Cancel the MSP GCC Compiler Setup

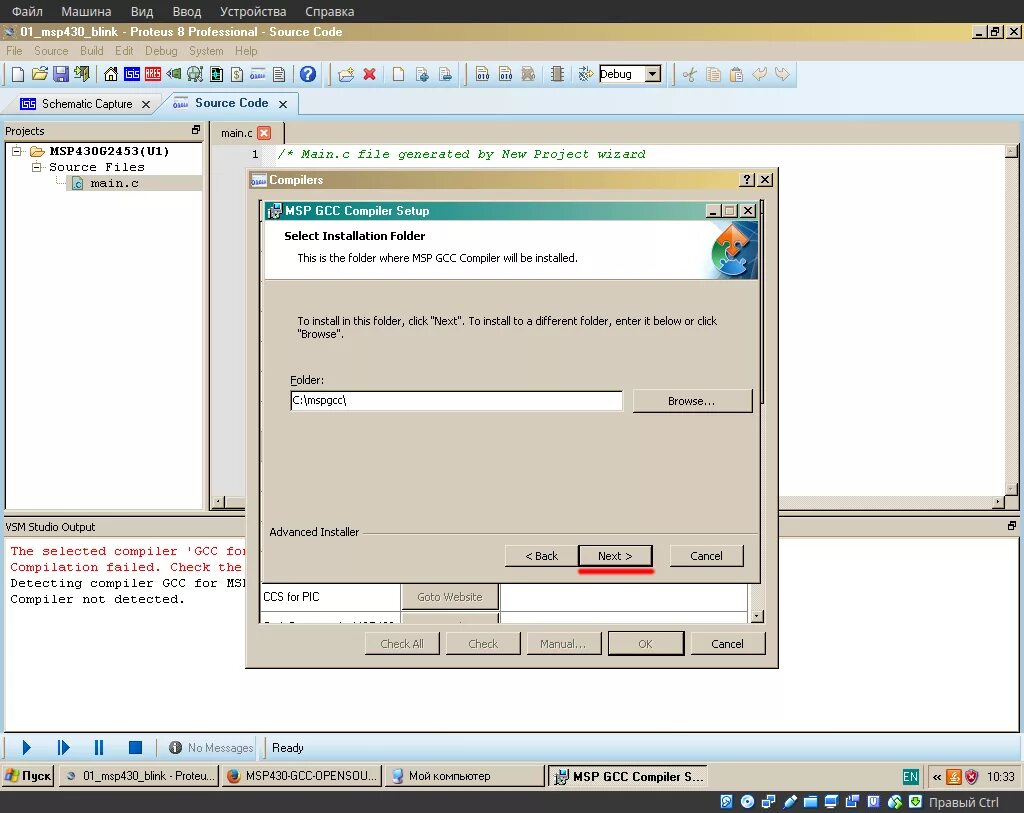[706, 556]
